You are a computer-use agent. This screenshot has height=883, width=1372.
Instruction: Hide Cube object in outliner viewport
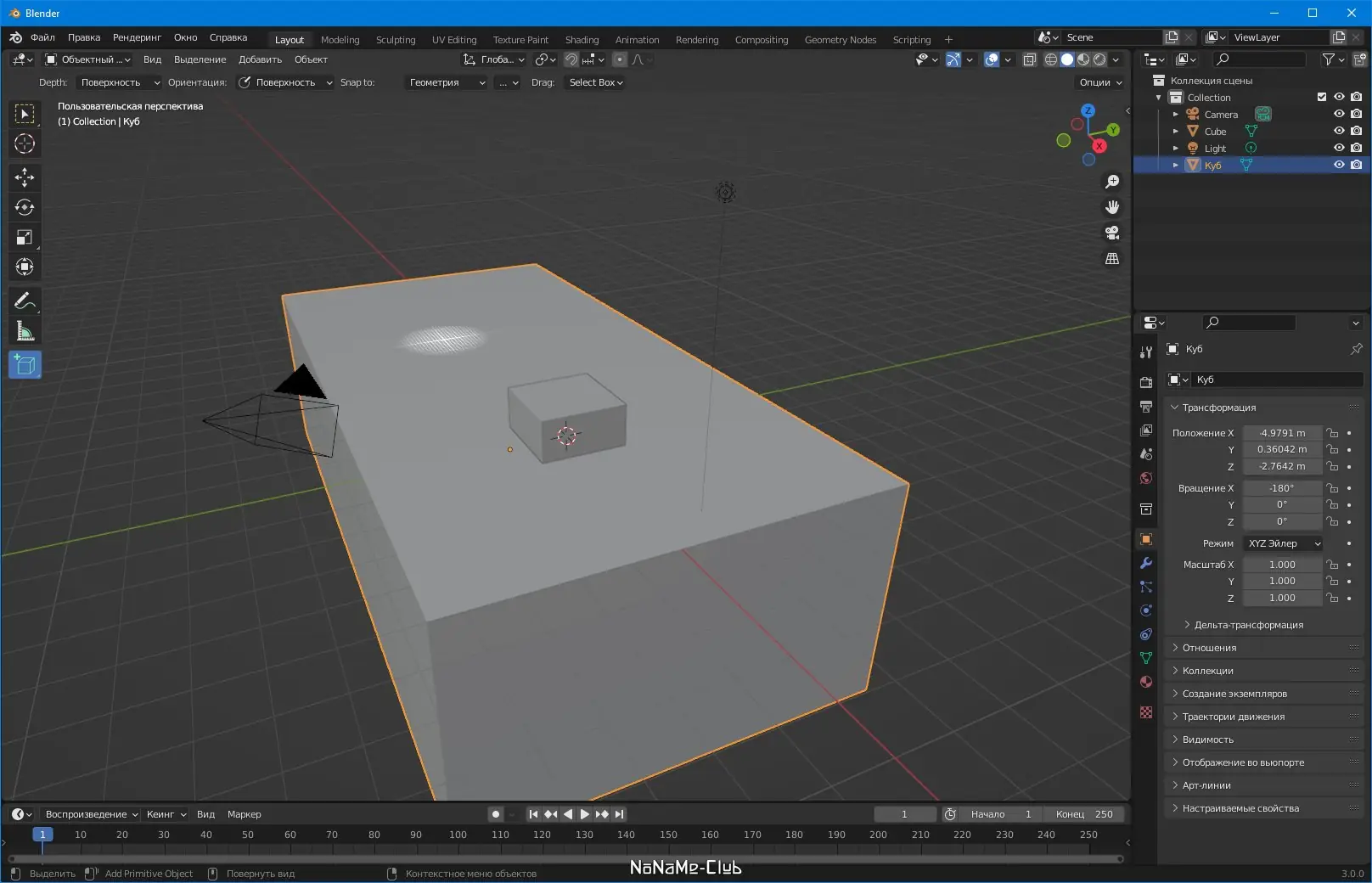pyautogui.click(x=1339, y=131)
